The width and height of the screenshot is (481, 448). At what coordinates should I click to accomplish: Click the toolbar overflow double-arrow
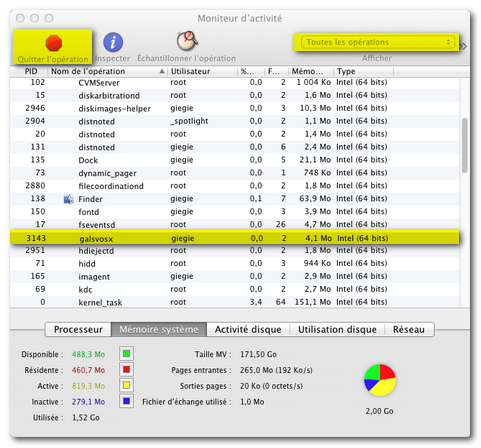point(464,46)
